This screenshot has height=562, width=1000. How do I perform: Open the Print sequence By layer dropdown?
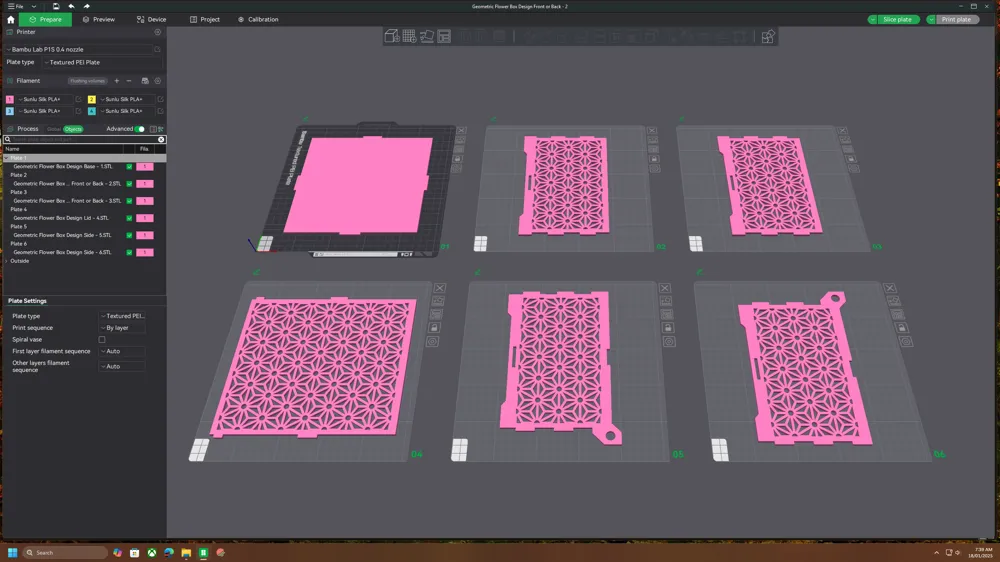coord(122,328)
